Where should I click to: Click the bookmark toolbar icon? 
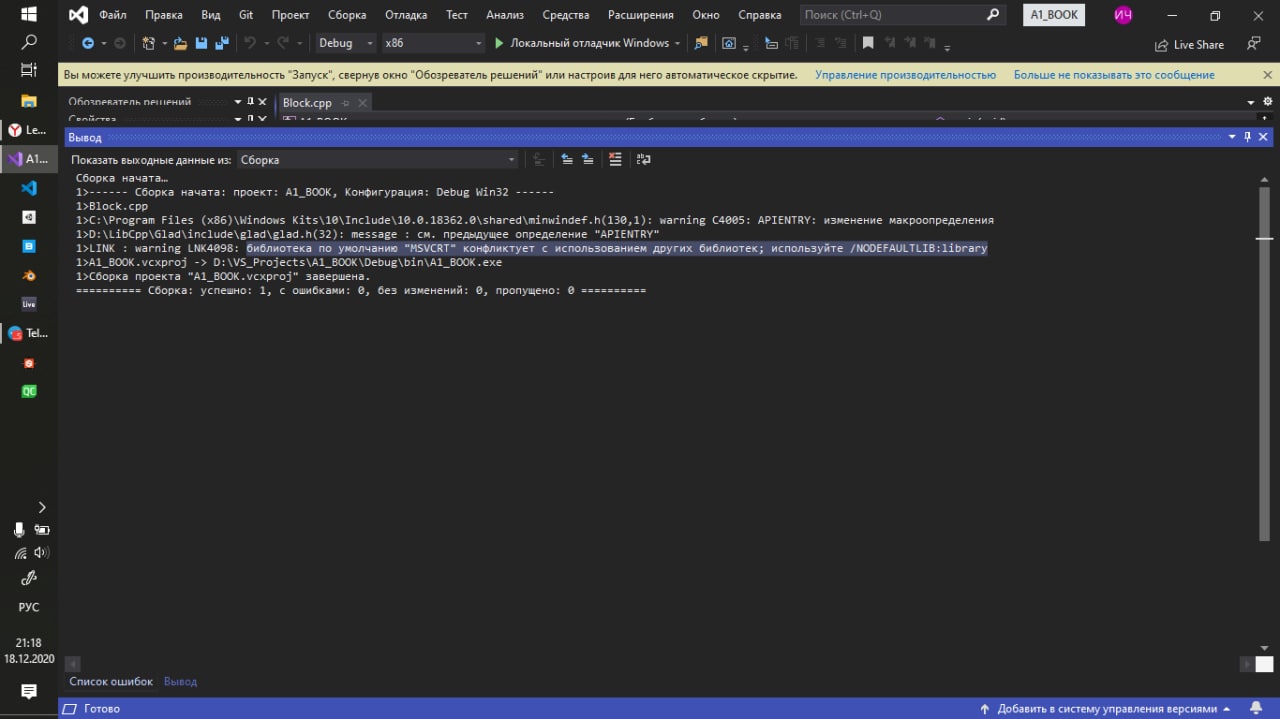[x=868, y=43]
